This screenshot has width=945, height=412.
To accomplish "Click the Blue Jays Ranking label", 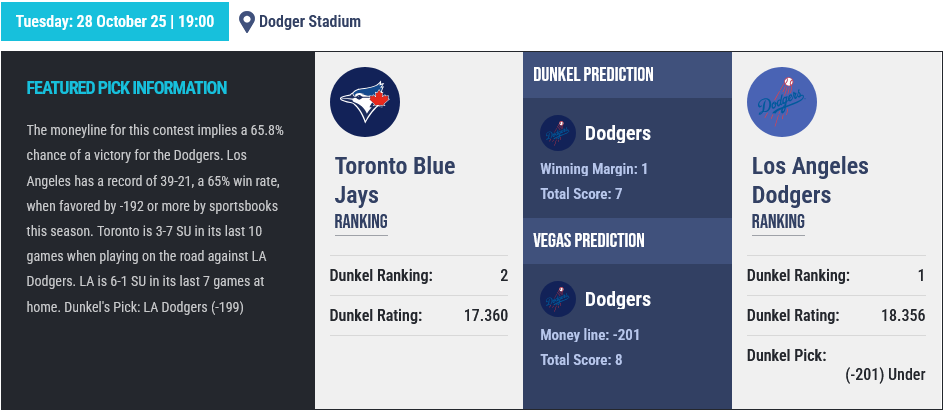I will (361, 221).
